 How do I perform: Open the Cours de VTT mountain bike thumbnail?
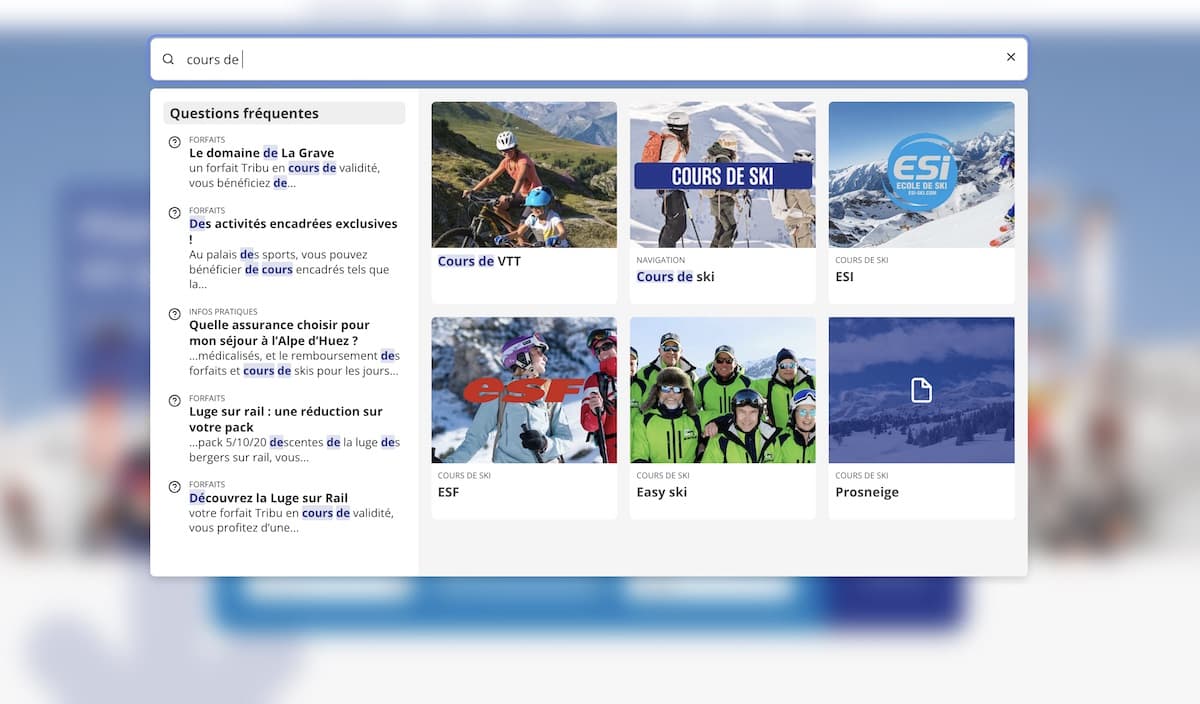pyautogui.click(x=524, y=175)
